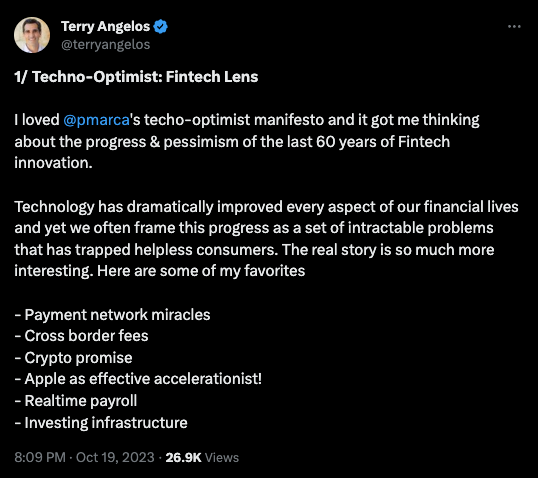Click the Crypto promise list item

click(73, 358)
